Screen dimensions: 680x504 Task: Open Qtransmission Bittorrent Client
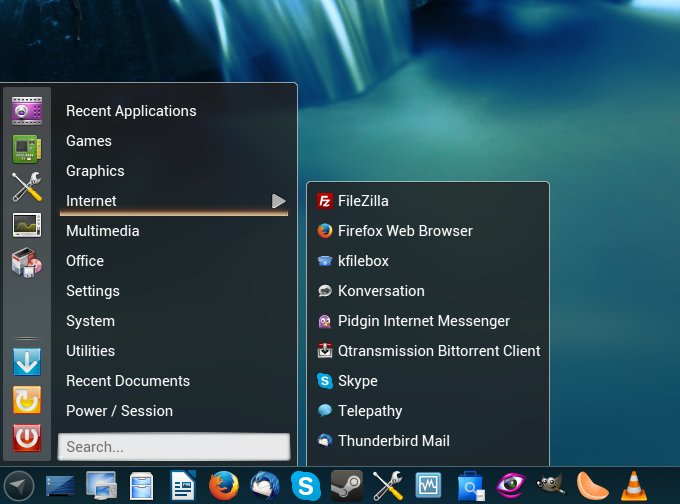(x=428, y=351)
